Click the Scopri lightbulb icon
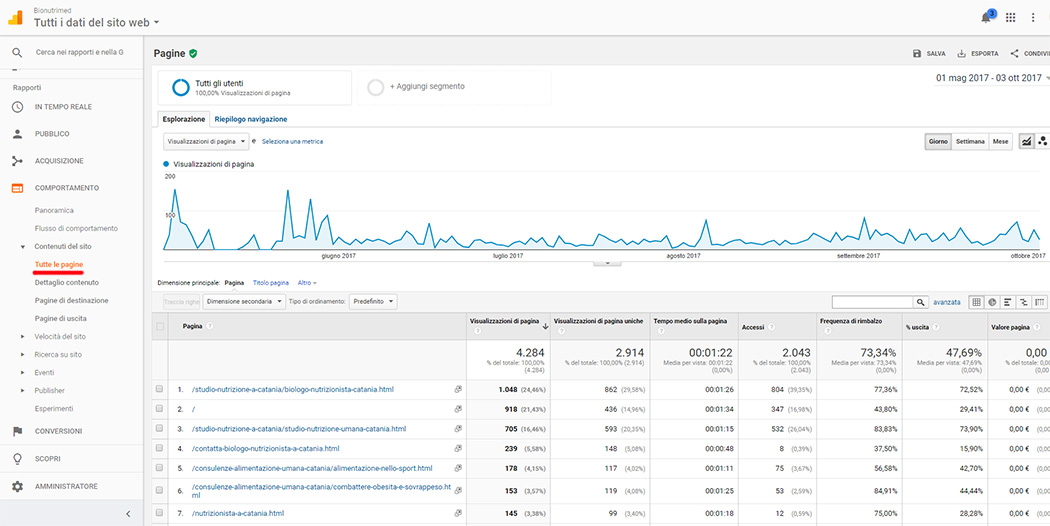This screenshot has height=526, width=1050. click(x=17, y=458)
